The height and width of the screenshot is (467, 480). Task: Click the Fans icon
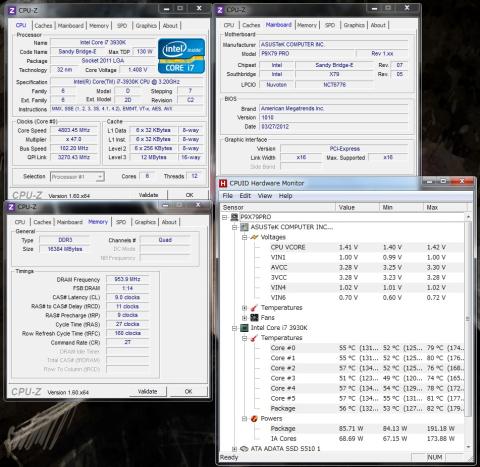click(254, 318)
